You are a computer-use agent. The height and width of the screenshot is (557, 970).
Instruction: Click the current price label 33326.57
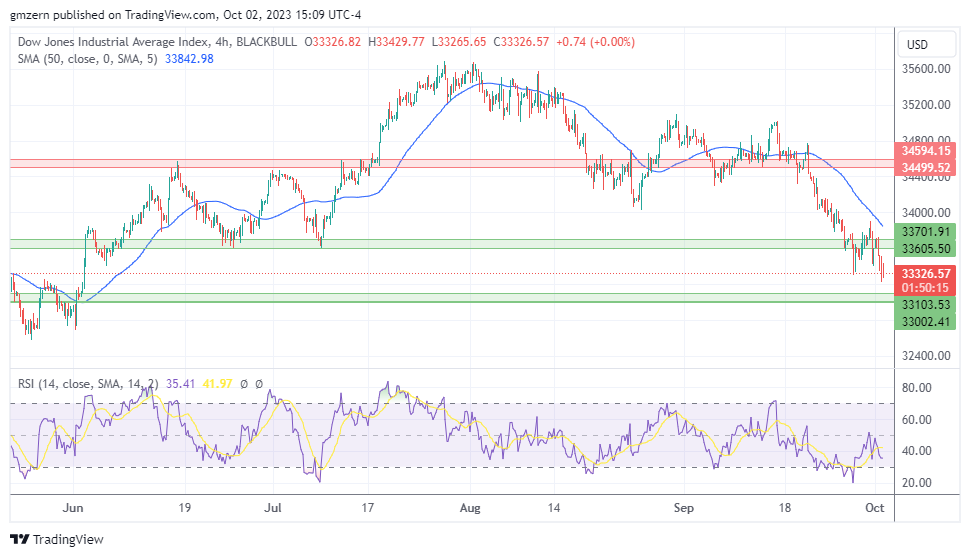[925, 273]
